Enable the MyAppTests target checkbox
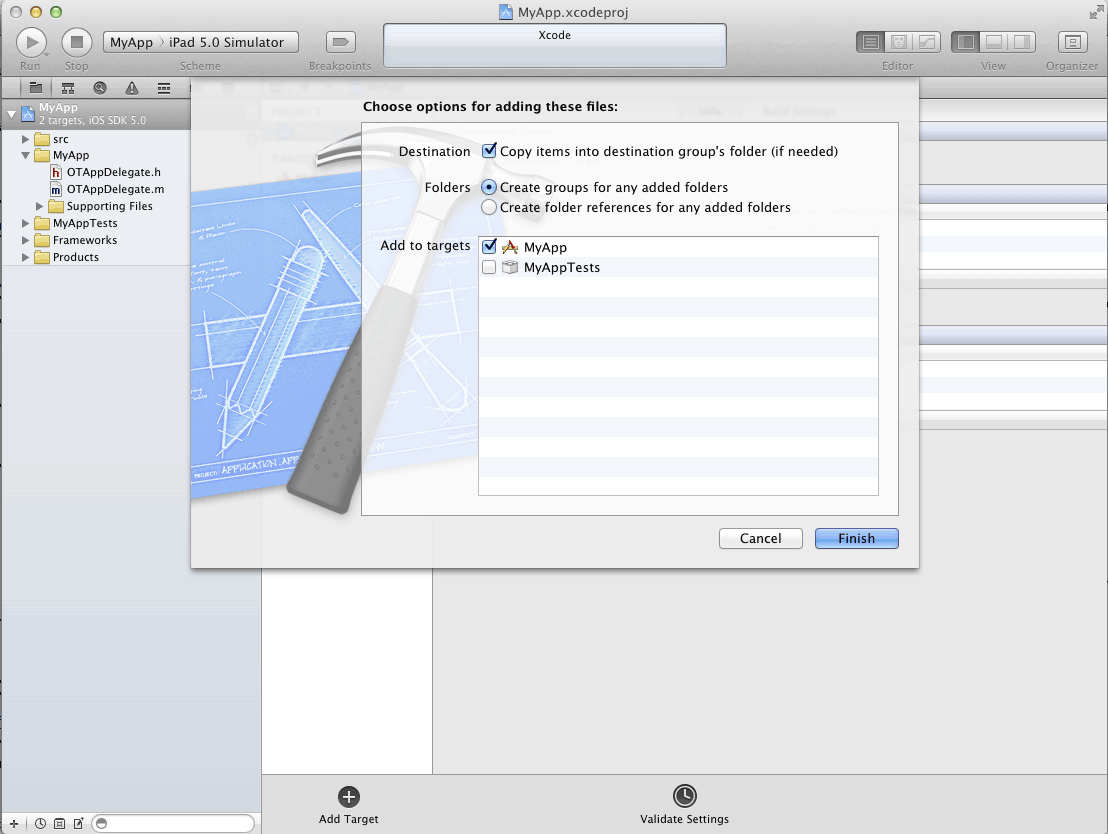 coord(489,267)
